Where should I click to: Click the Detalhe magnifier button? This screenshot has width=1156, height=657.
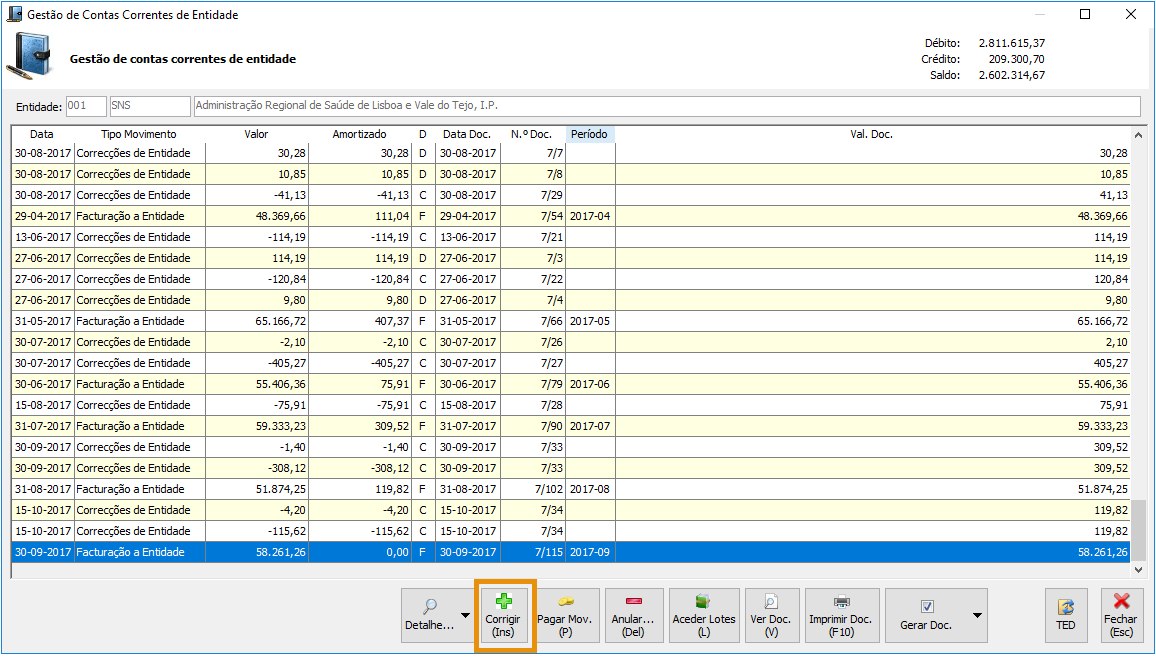(430, 615)
